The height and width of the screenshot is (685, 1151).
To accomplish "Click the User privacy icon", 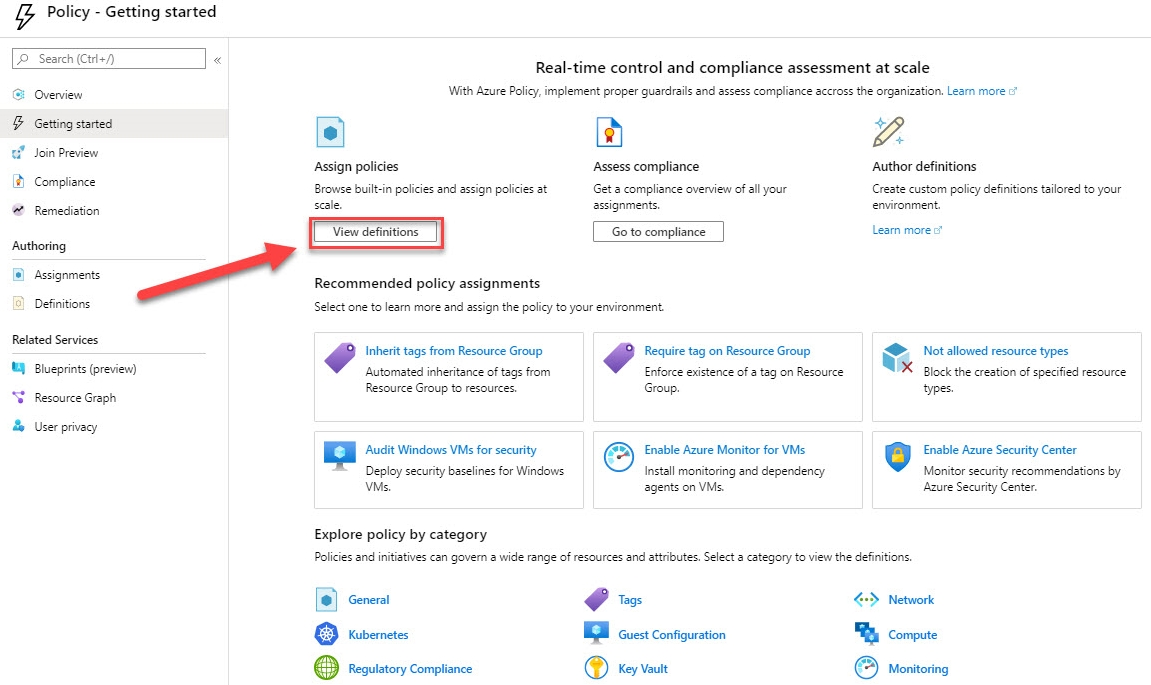I will tap(19, 426).
